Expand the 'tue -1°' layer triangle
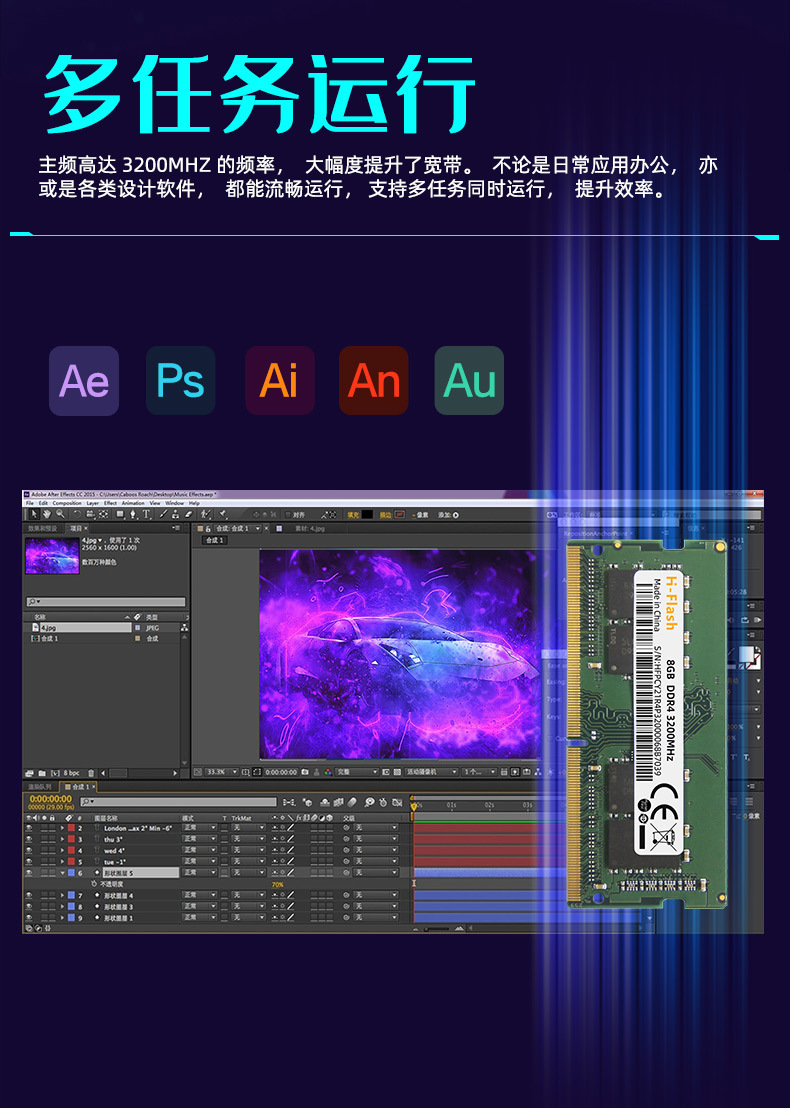790x1108 pixels. [x=62, y=861]
